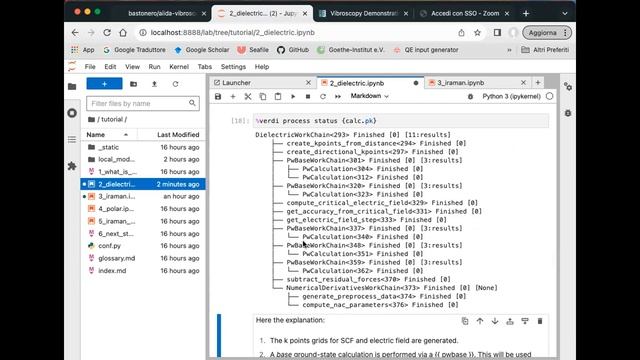
Task: Open the Settings menu
Action: (x=233, y=67)
